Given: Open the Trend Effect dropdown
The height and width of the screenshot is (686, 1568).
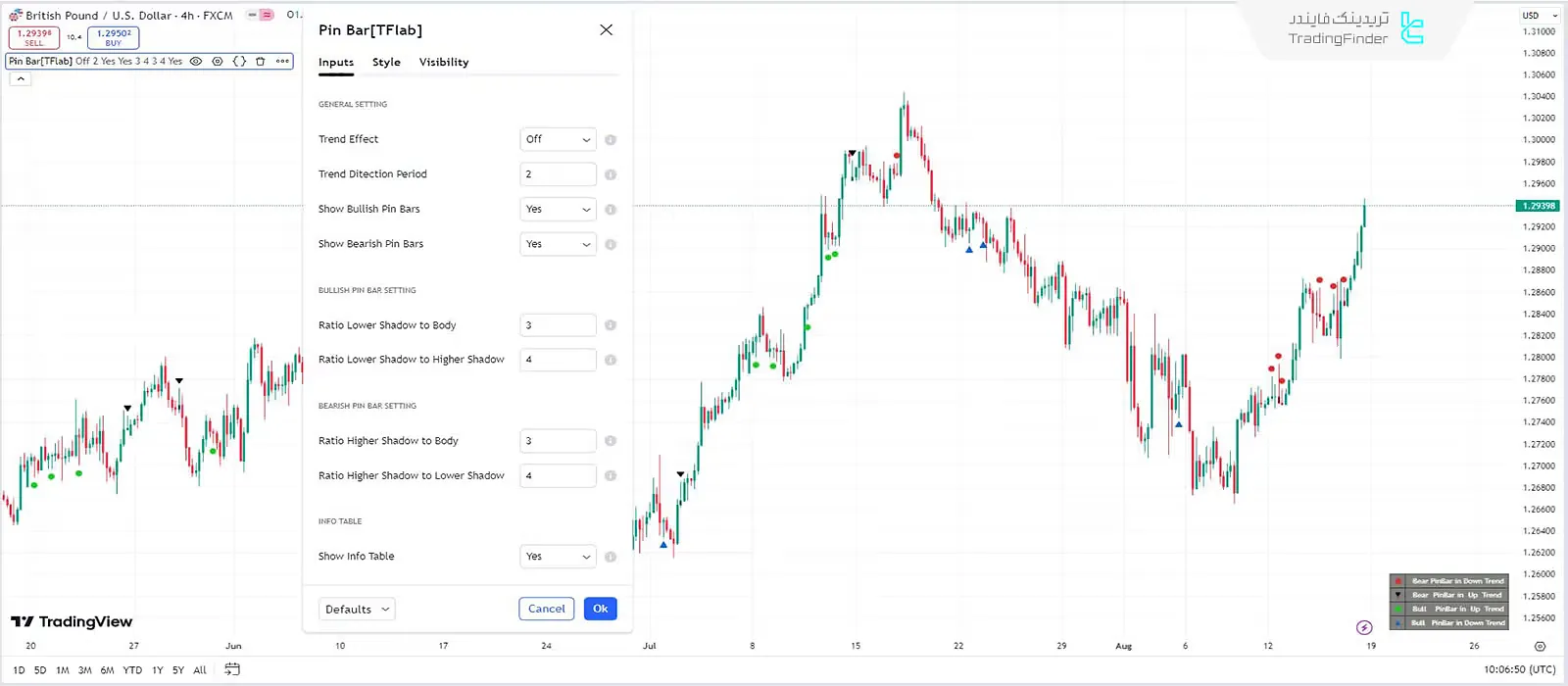Looking at the screenshot, I should (x=558, y=139).
